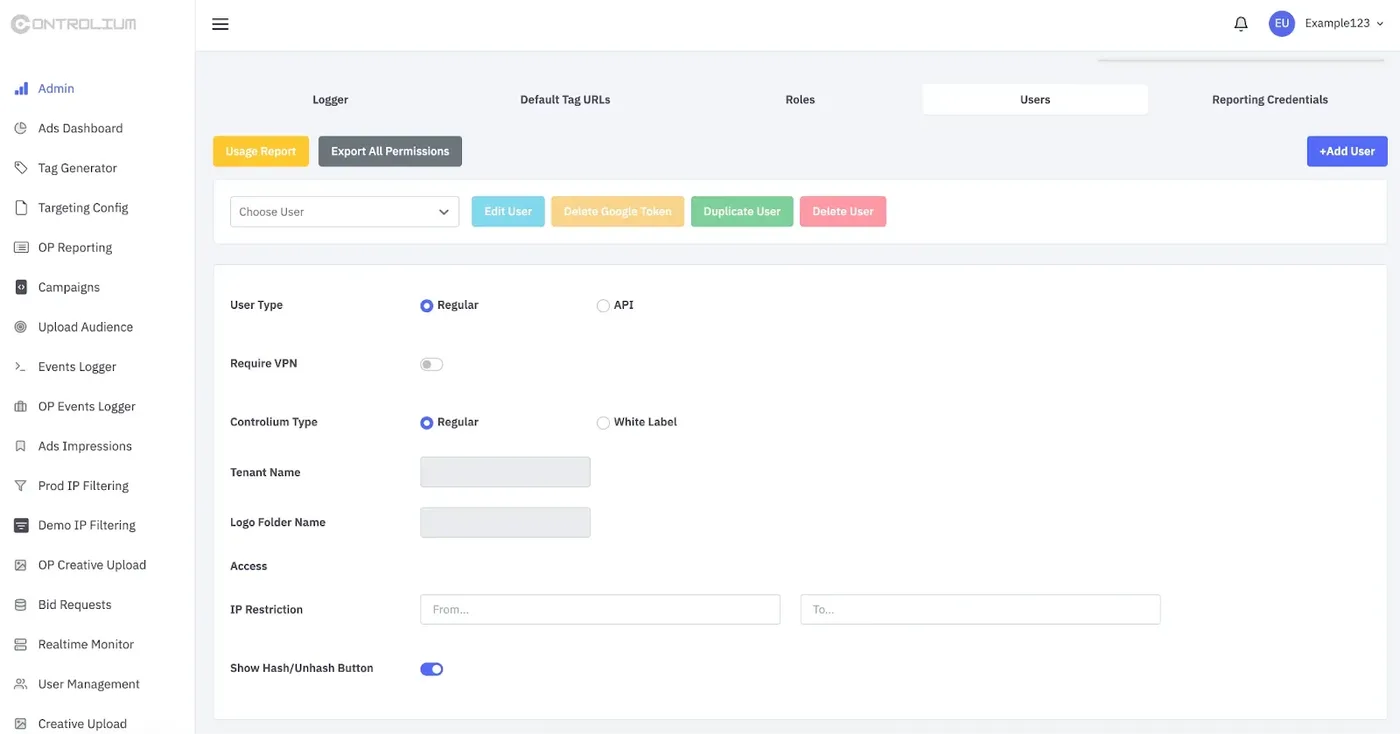Focus the IP Restriction From field
1400x734 pixels.
(600, 610)
